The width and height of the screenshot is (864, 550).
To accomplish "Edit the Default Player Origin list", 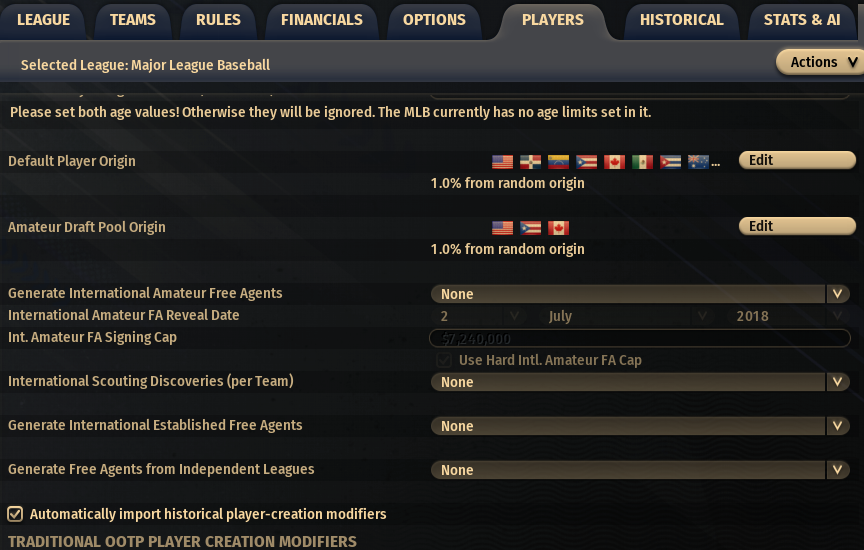I will pos(797,160).
